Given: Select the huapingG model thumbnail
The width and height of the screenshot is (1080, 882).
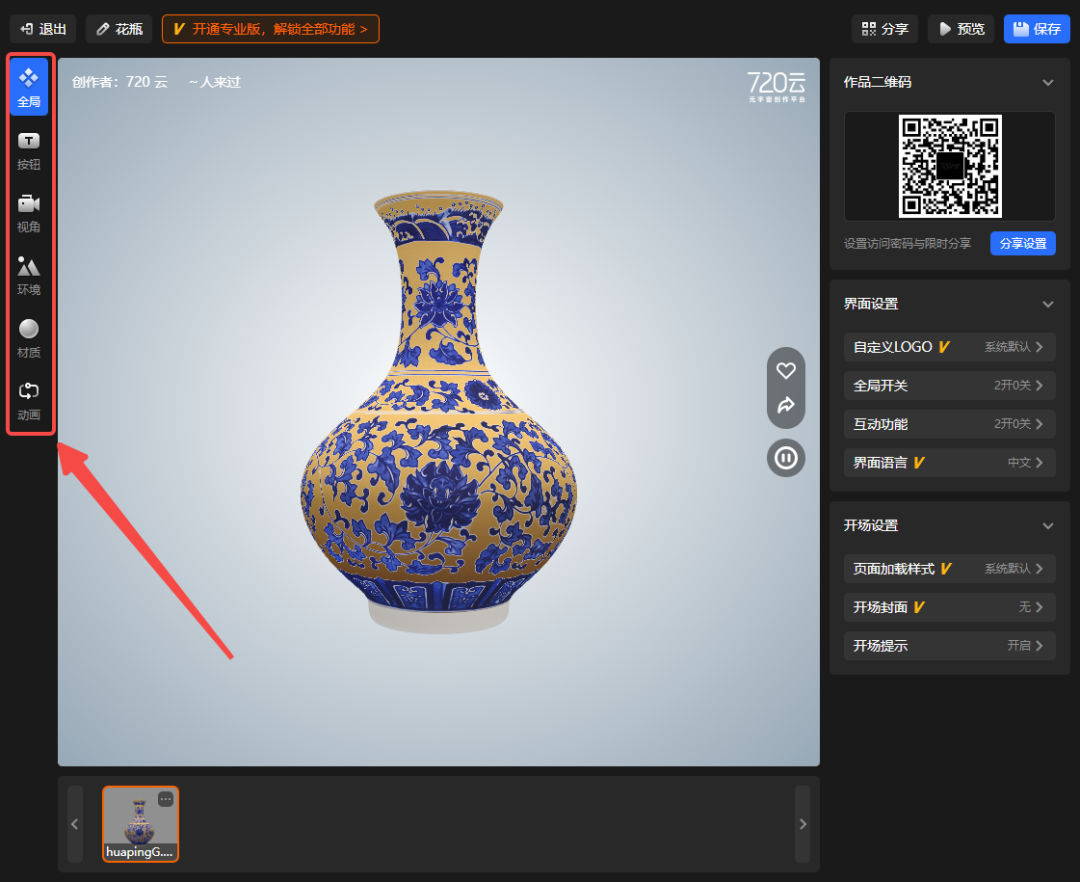Looking at the screenshot, I should (x=141, y=824).
